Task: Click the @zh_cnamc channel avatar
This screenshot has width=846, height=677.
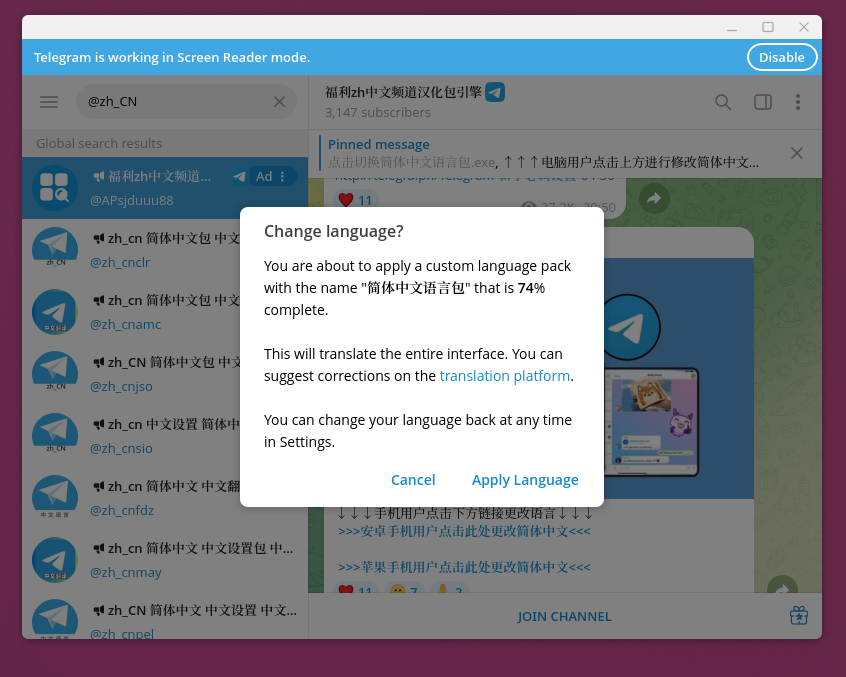Action: [55, 312]
